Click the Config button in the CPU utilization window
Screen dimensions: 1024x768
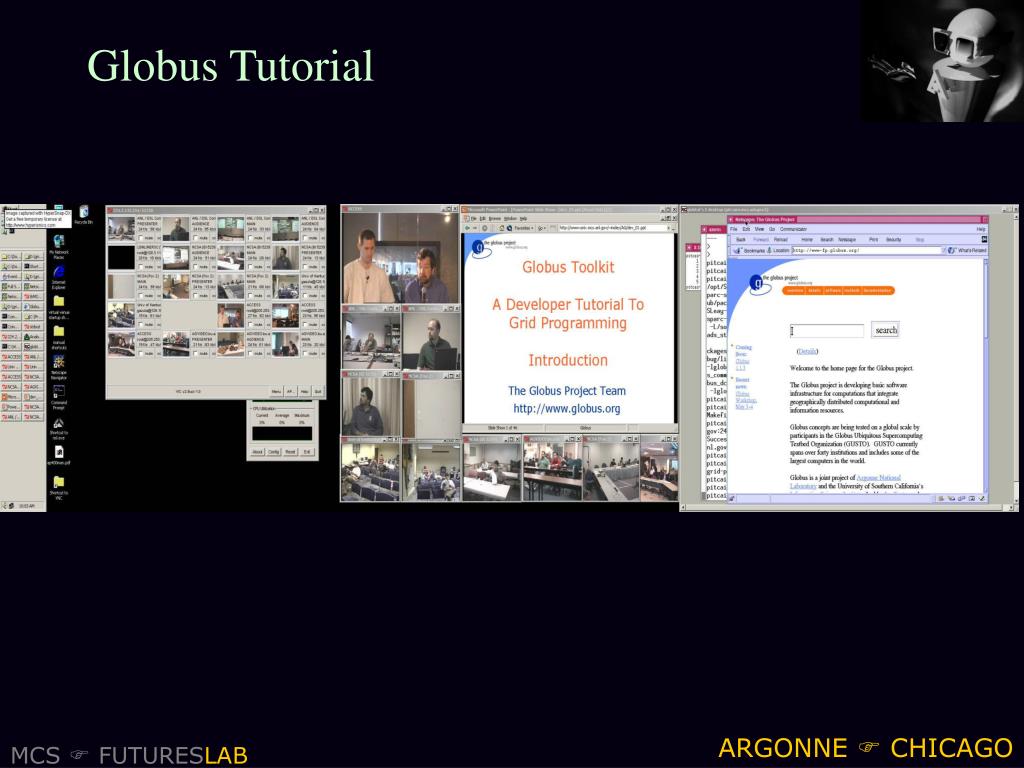tap(274, 452)
